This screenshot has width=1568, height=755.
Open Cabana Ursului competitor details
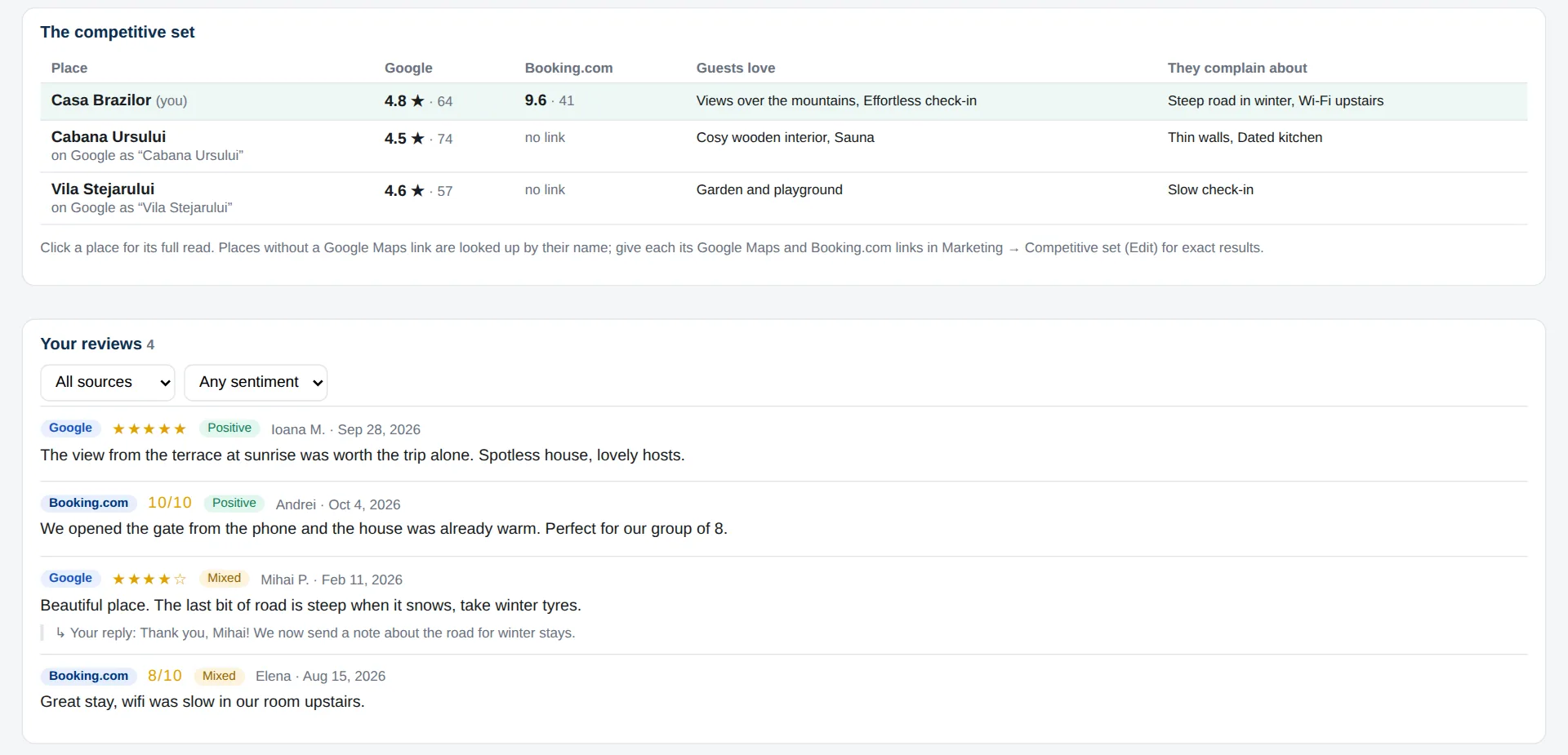[x=783, y=146]
